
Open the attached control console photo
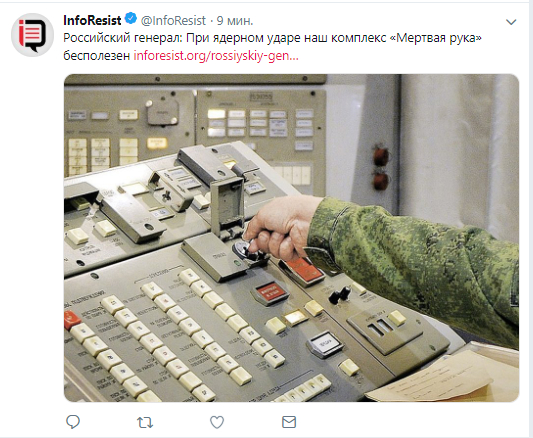point(291,238)
